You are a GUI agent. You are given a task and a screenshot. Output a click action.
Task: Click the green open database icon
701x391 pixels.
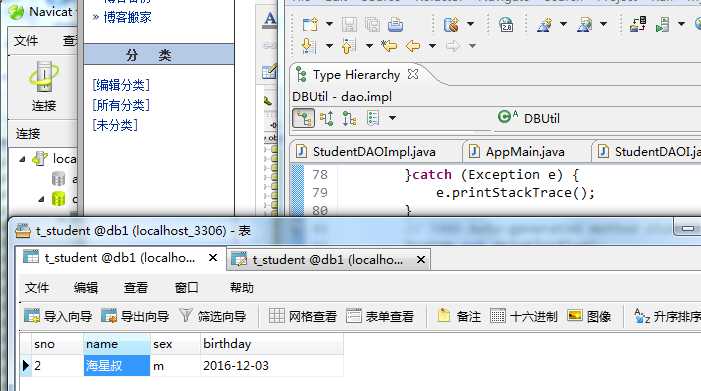point(59,199)
